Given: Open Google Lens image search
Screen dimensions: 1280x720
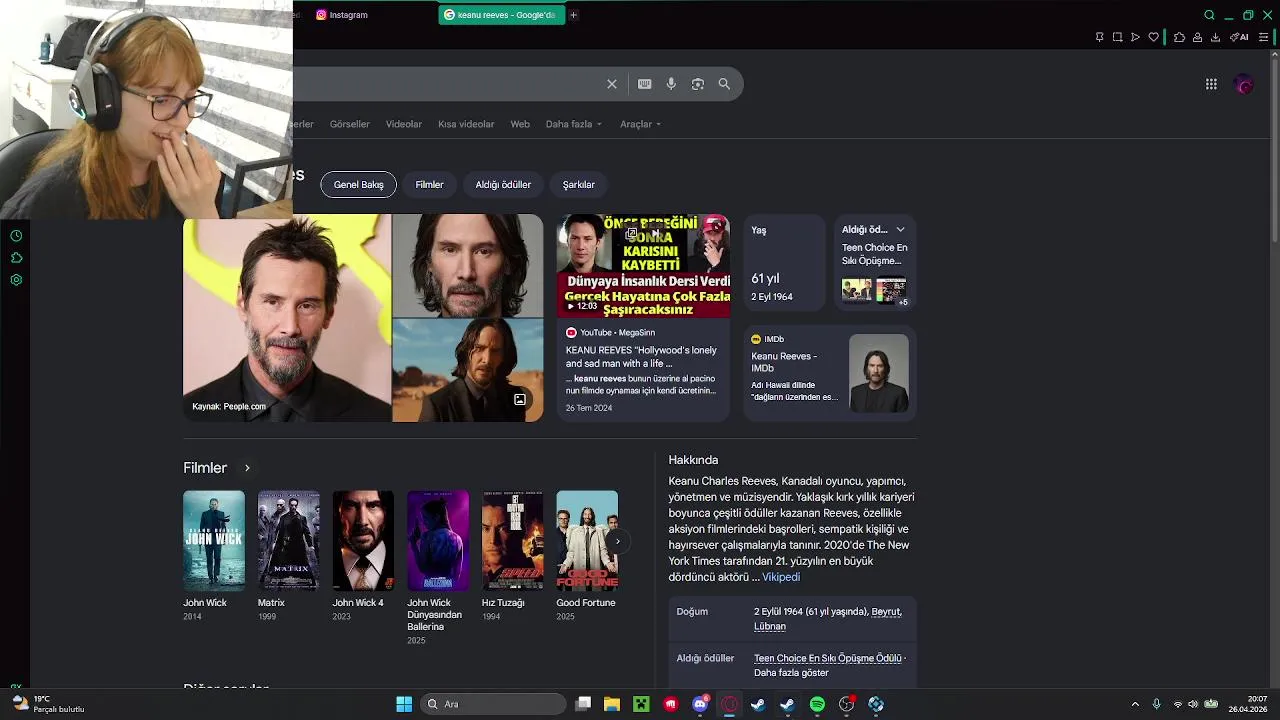Looking at the screenshot, I should pyautogui.click(x=698, y=84).
